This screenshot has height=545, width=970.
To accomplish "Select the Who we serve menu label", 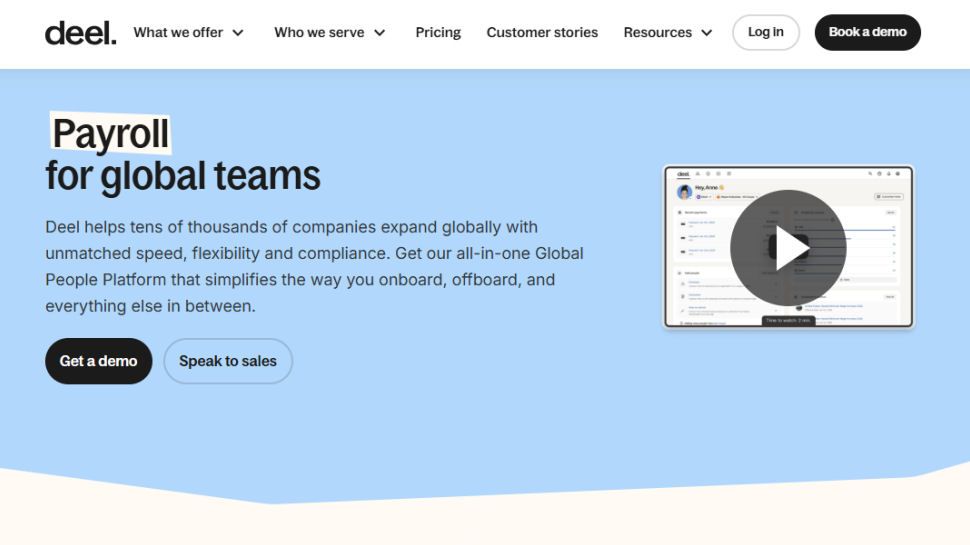I will tap(319, 32).
